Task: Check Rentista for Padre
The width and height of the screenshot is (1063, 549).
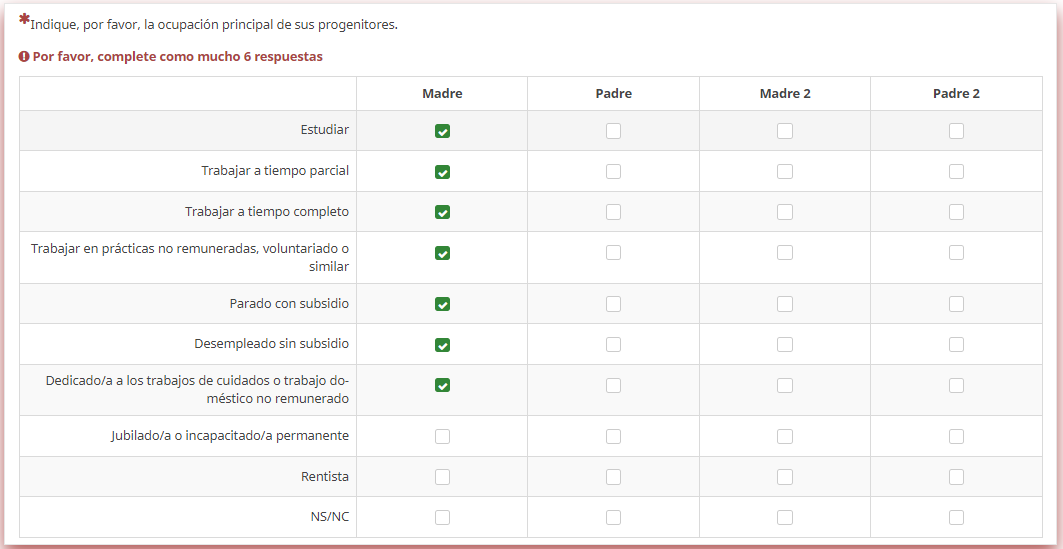Action: 613,476
